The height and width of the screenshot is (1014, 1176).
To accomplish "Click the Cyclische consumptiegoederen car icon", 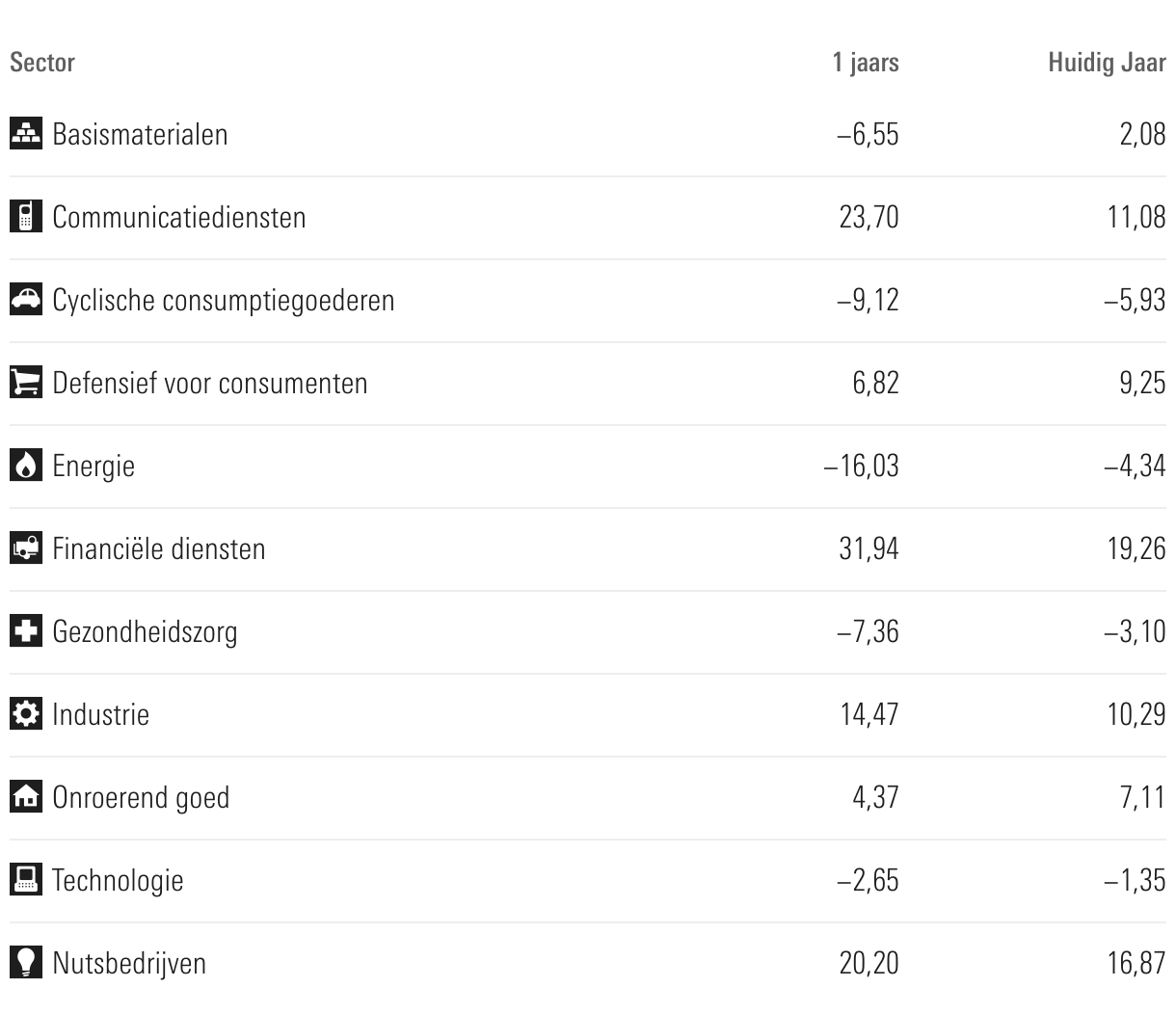I will [x=26, y=299].
